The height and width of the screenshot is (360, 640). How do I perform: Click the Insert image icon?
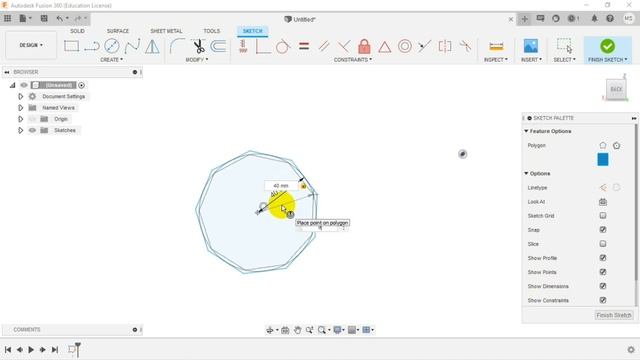pos(531,46)
